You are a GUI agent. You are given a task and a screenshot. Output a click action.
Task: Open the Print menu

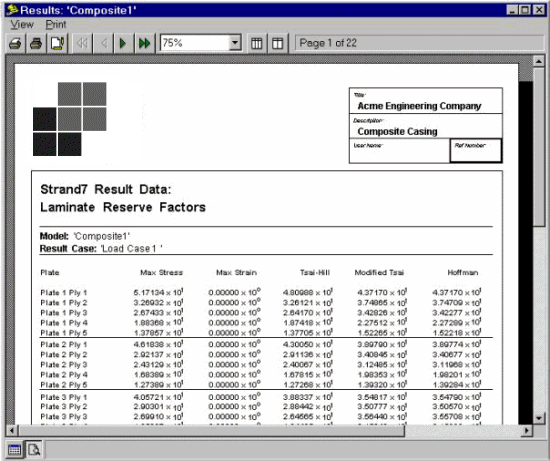pos(56,25)
